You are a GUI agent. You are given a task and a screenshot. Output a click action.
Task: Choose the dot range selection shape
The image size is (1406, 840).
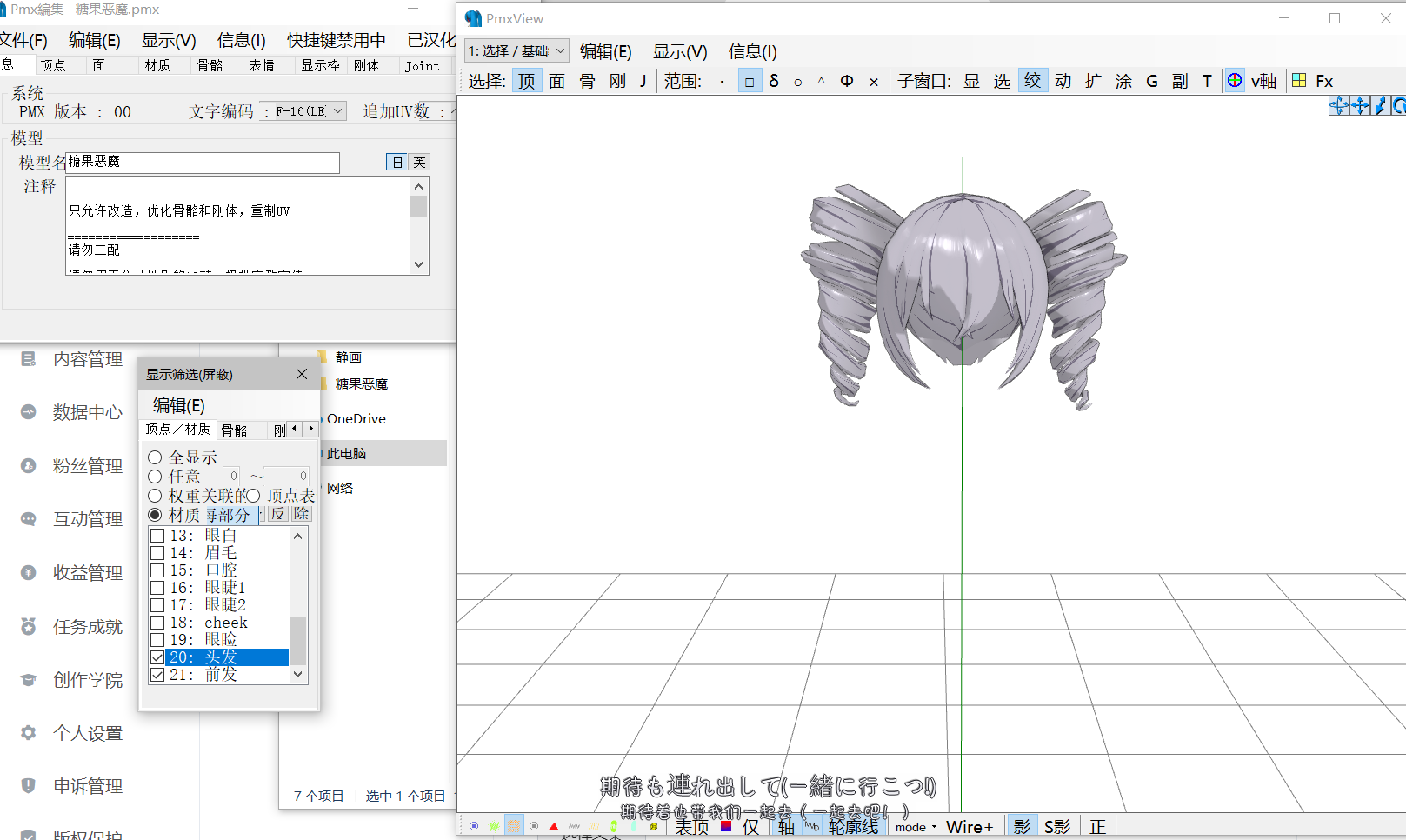coord(723,82)
